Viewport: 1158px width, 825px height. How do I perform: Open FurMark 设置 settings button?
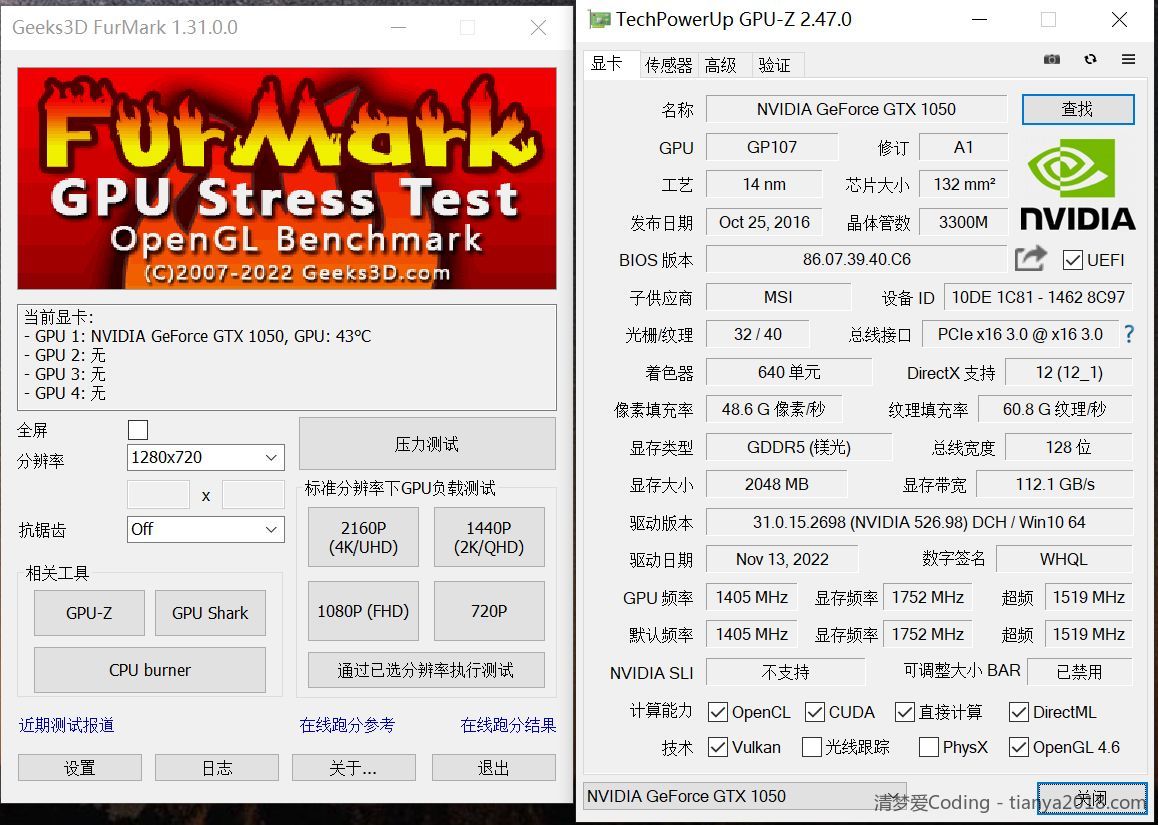79,768
